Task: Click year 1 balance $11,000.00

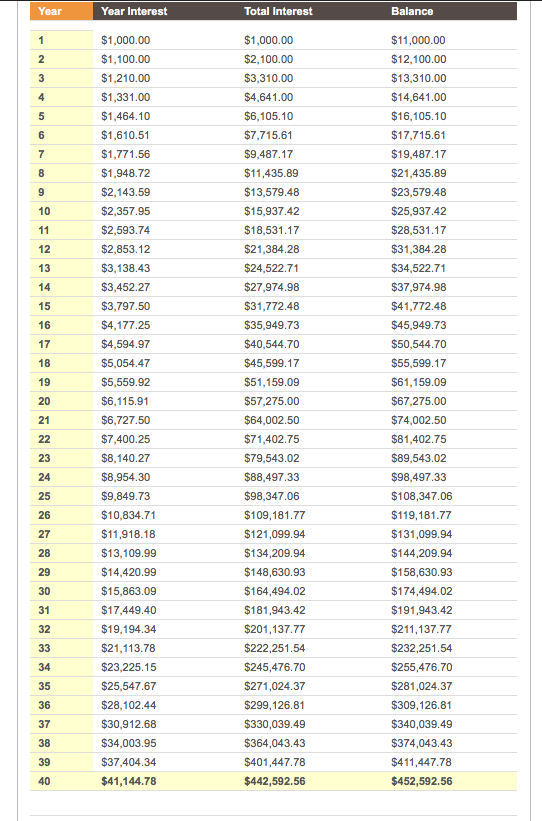Action: [418, 40]
